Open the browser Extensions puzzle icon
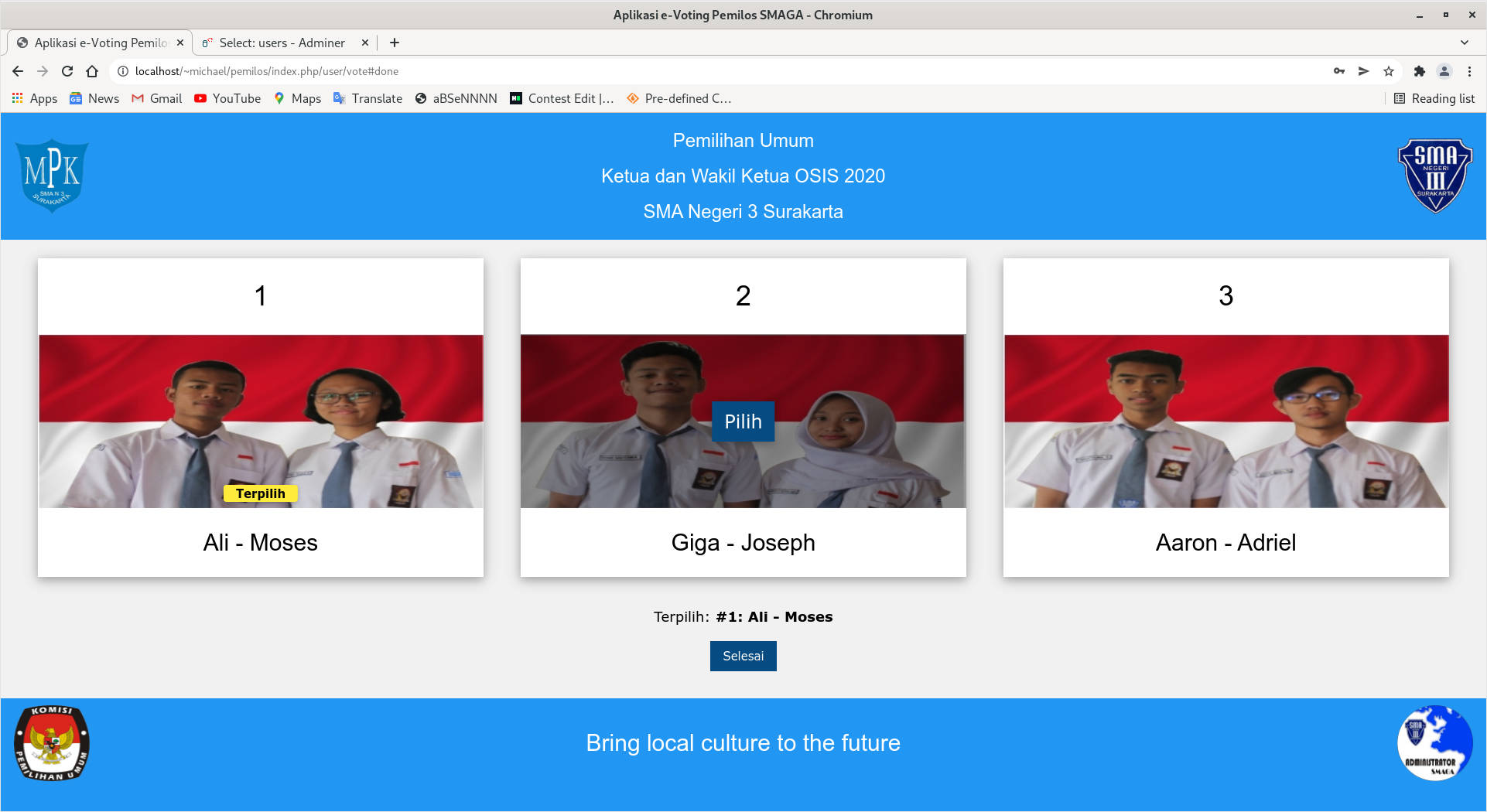Viewport: 1487px width, 812px height. pos(1419,71)
